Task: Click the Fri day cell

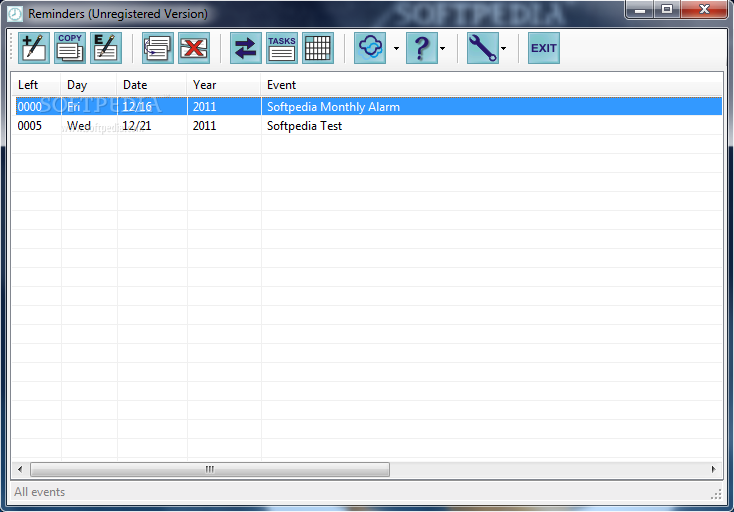Action: tap(73, 107)
